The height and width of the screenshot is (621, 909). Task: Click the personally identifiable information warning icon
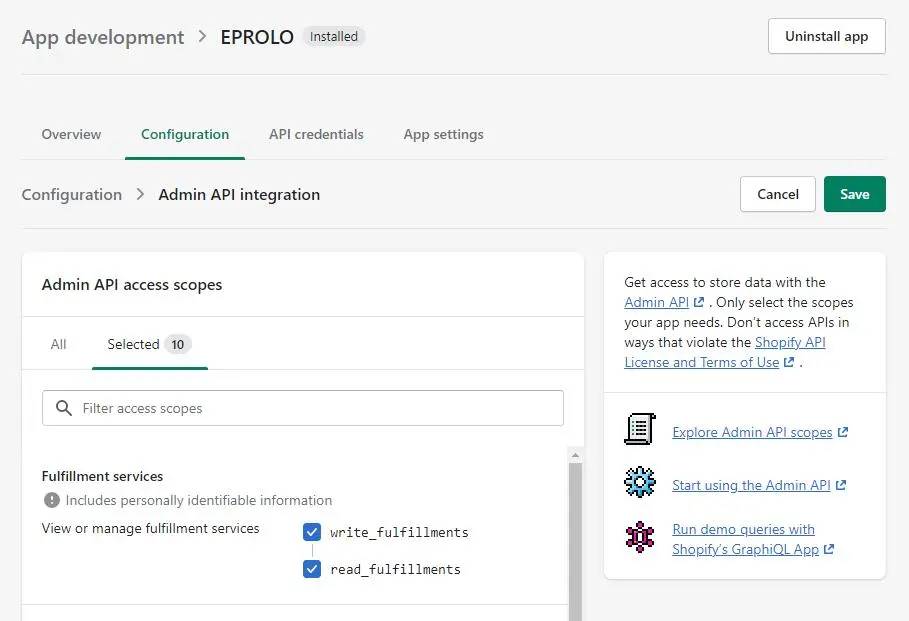52,500
